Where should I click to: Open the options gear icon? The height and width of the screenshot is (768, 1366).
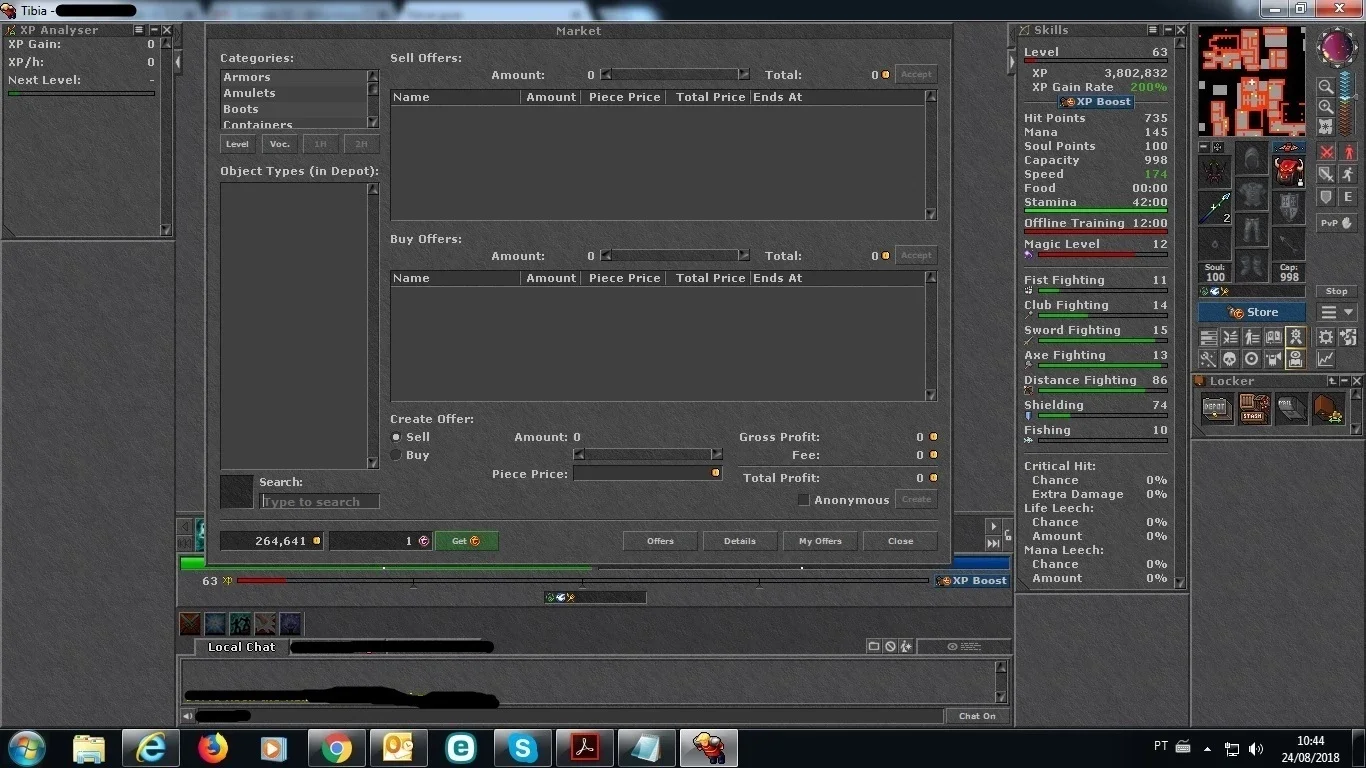coord(1326,337)
